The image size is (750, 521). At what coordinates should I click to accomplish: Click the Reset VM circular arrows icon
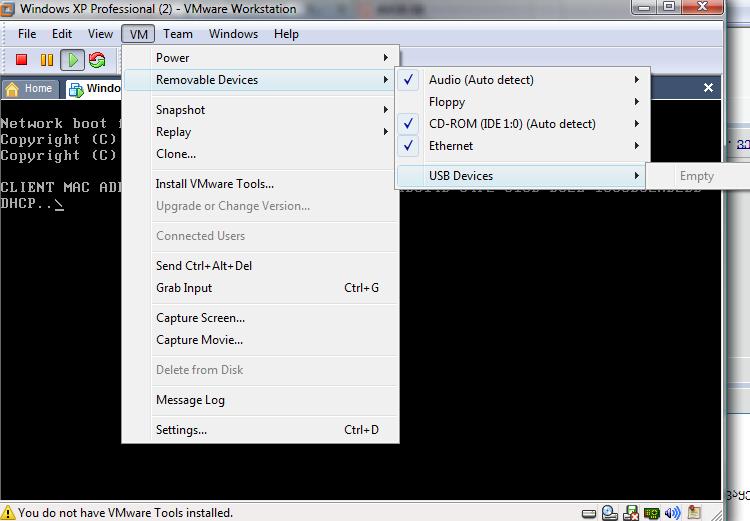97,60
